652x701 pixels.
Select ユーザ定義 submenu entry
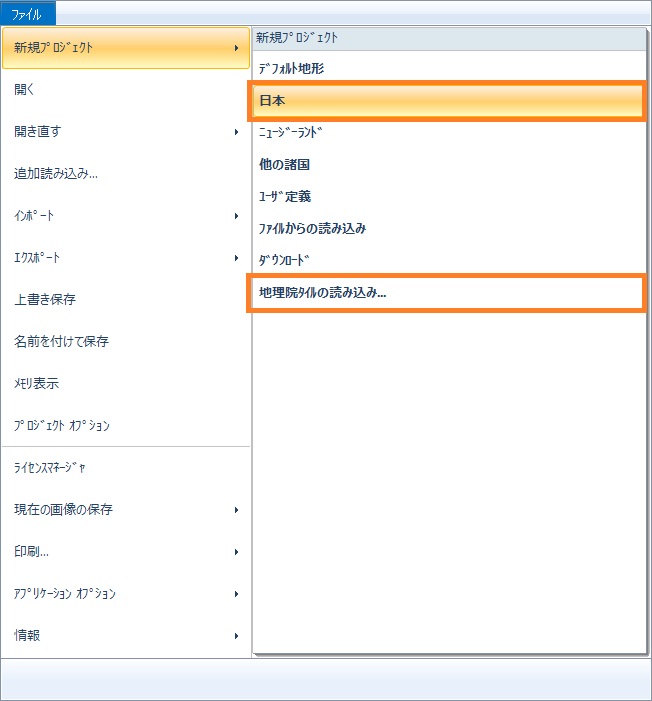[x=449, y=196]
